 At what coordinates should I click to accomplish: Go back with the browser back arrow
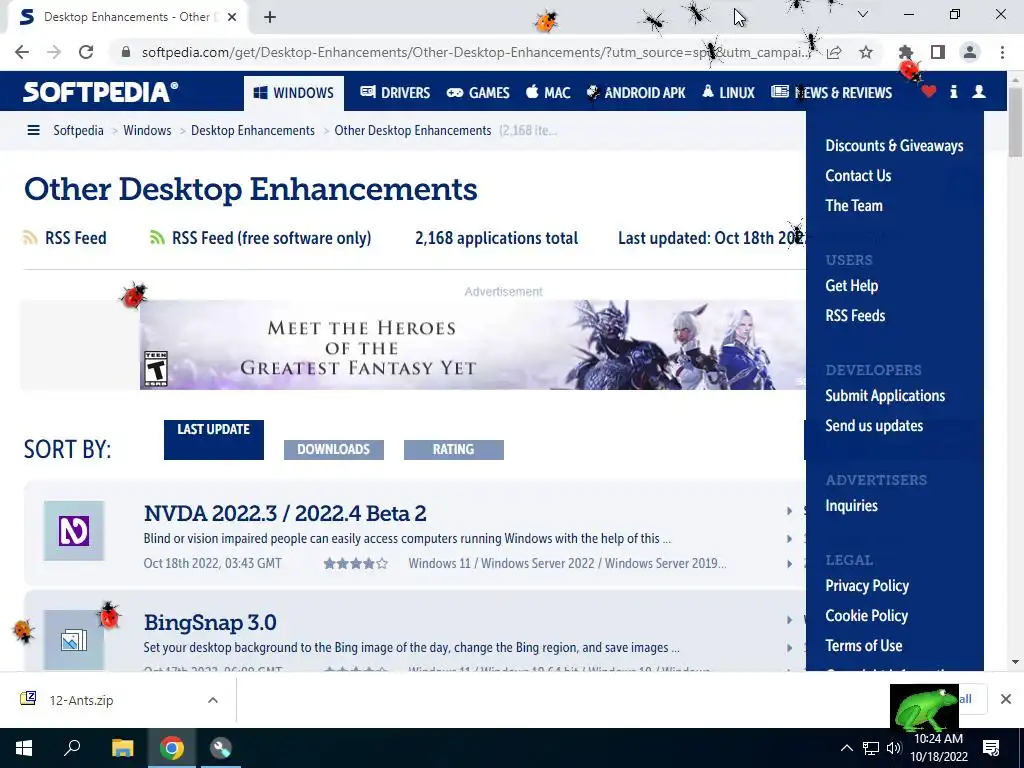point(22,52)
